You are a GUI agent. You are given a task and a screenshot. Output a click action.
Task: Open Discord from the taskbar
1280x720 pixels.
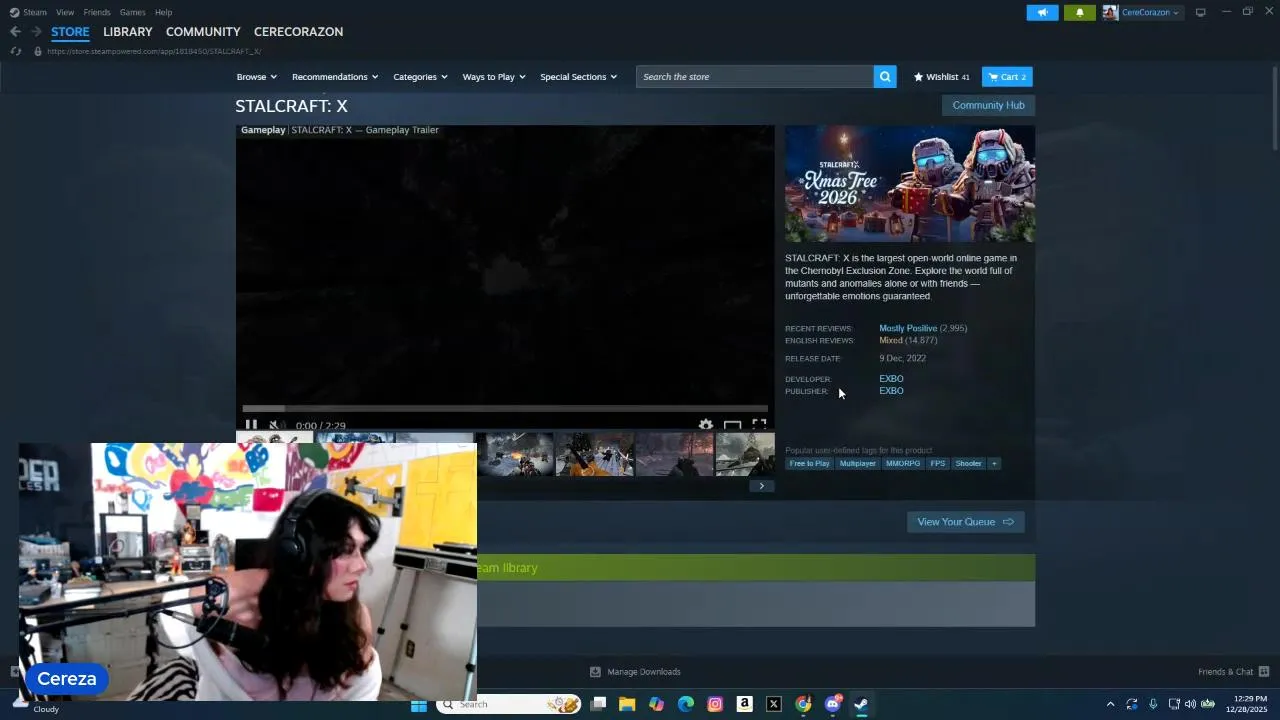pos(832,704)
